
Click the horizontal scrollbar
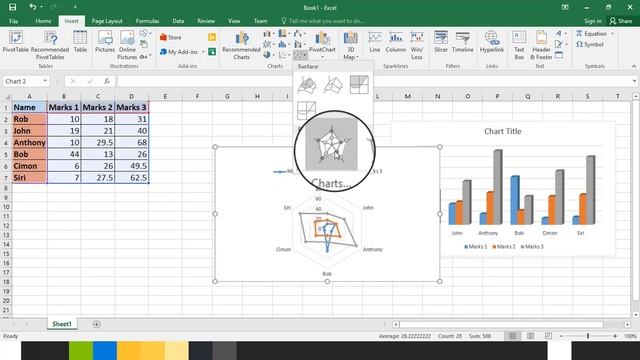(501, 324)
